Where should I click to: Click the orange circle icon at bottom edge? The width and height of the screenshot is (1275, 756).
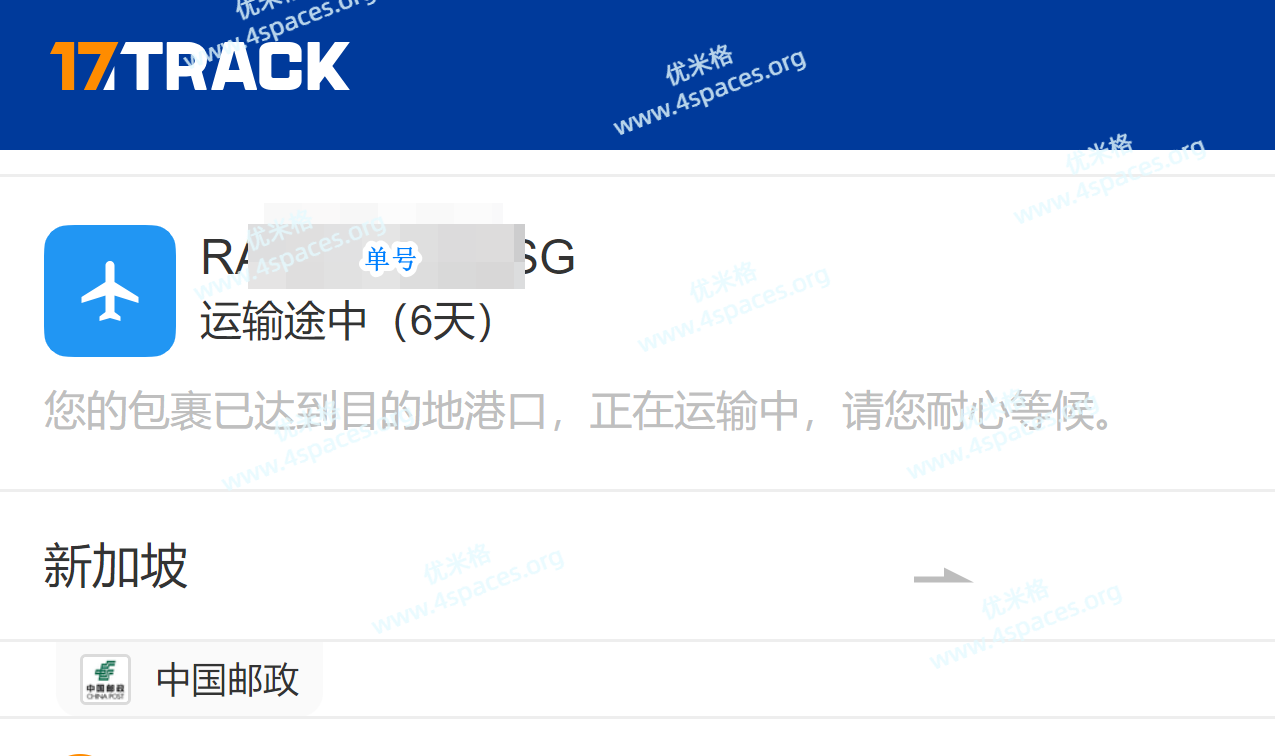[x=82, y=753]
